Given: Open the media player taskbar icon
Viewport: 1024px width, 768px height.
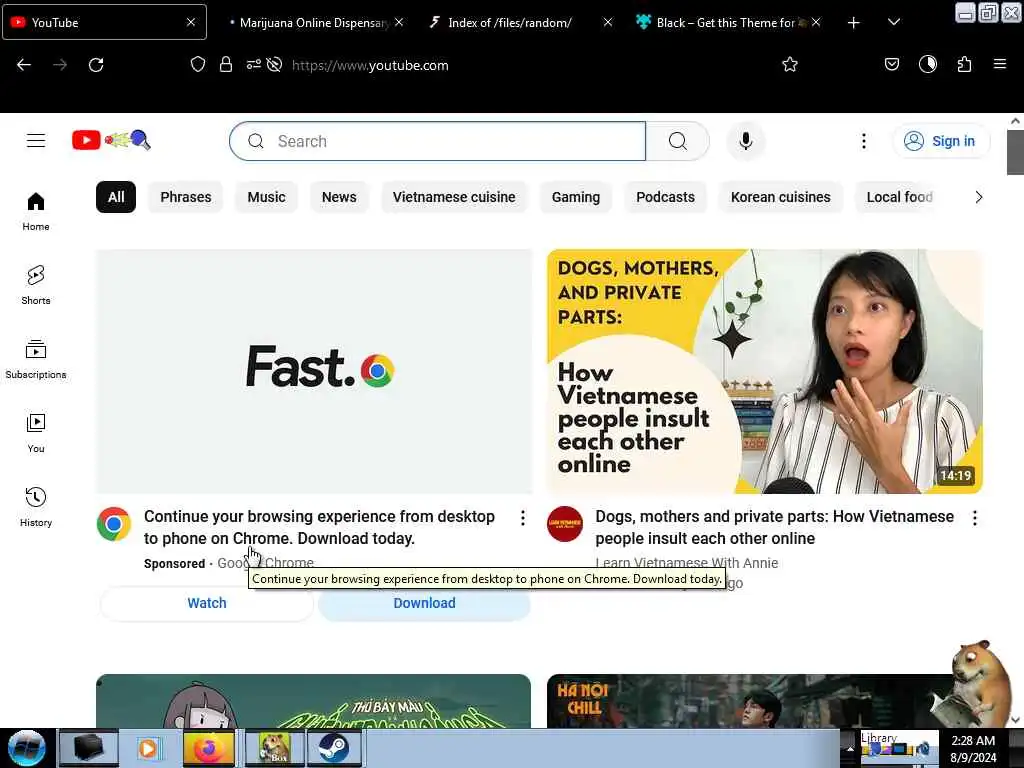Looking at the screenshot, I should pyautogui.click(x=147, y=748).
